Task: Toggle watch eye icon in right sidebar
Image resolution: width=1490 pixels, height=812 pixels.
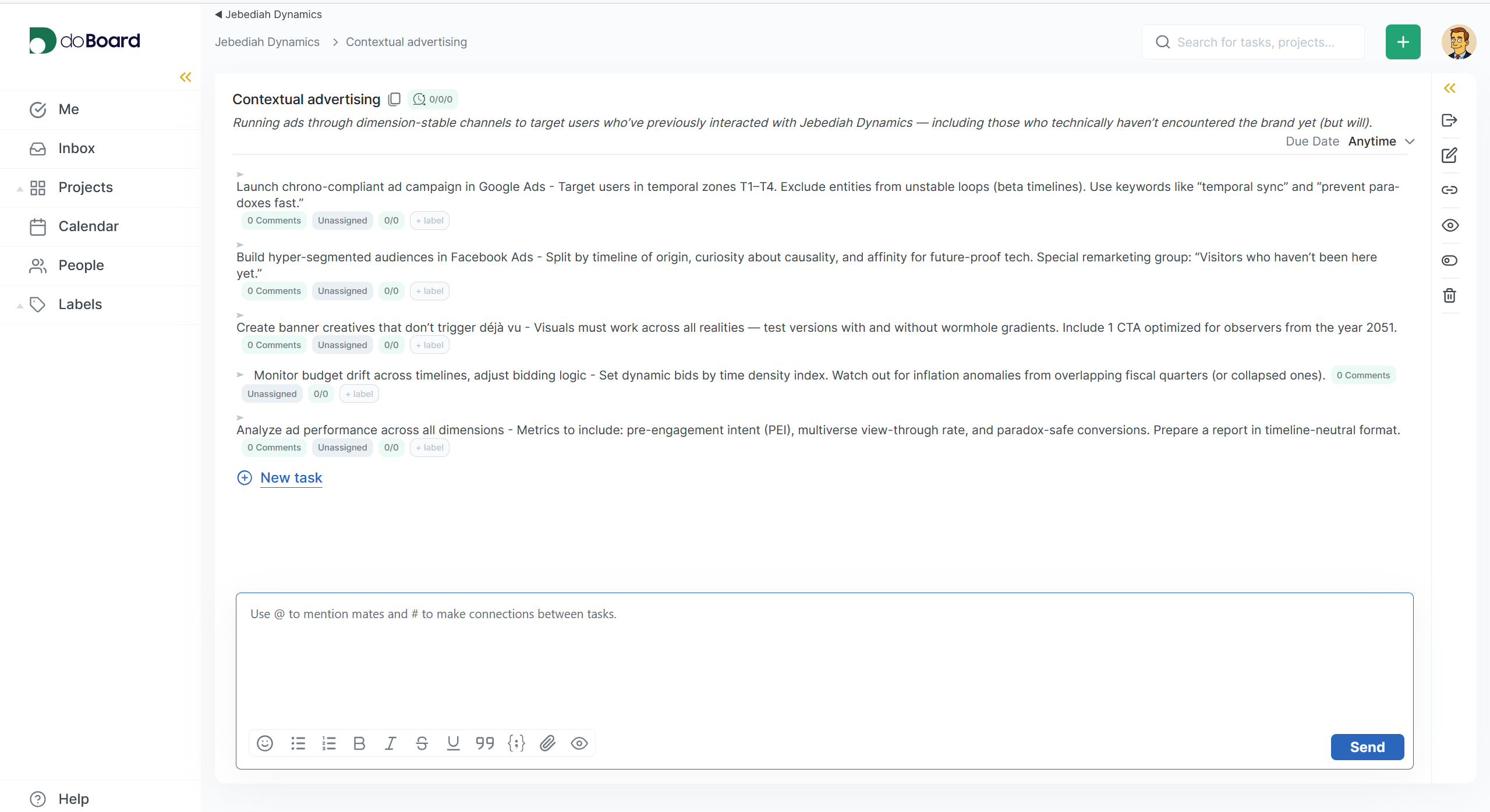Action: 1449,225
